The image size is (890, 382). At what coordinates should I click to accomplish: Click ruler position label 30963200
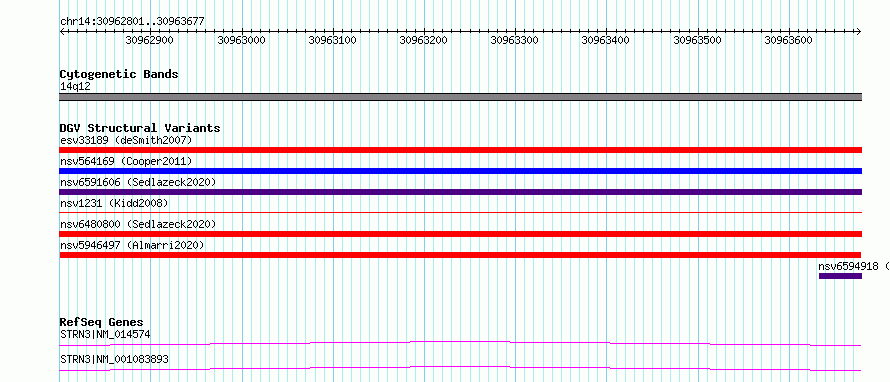click(x=423, y=41)
